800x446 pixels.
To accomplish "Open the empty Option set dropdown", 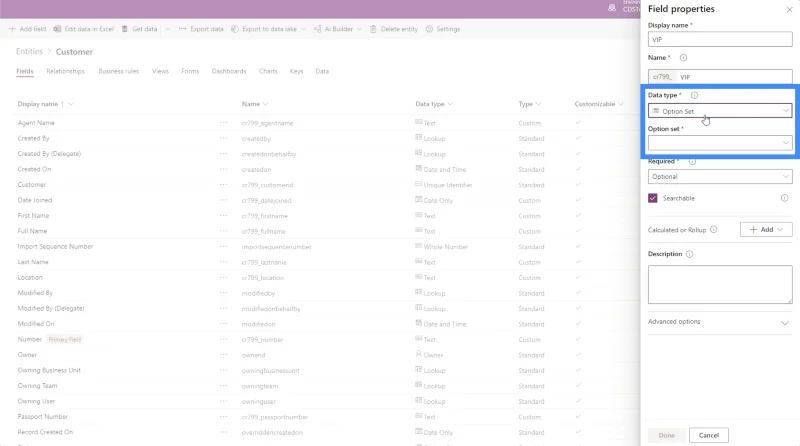I will (720, 143).
